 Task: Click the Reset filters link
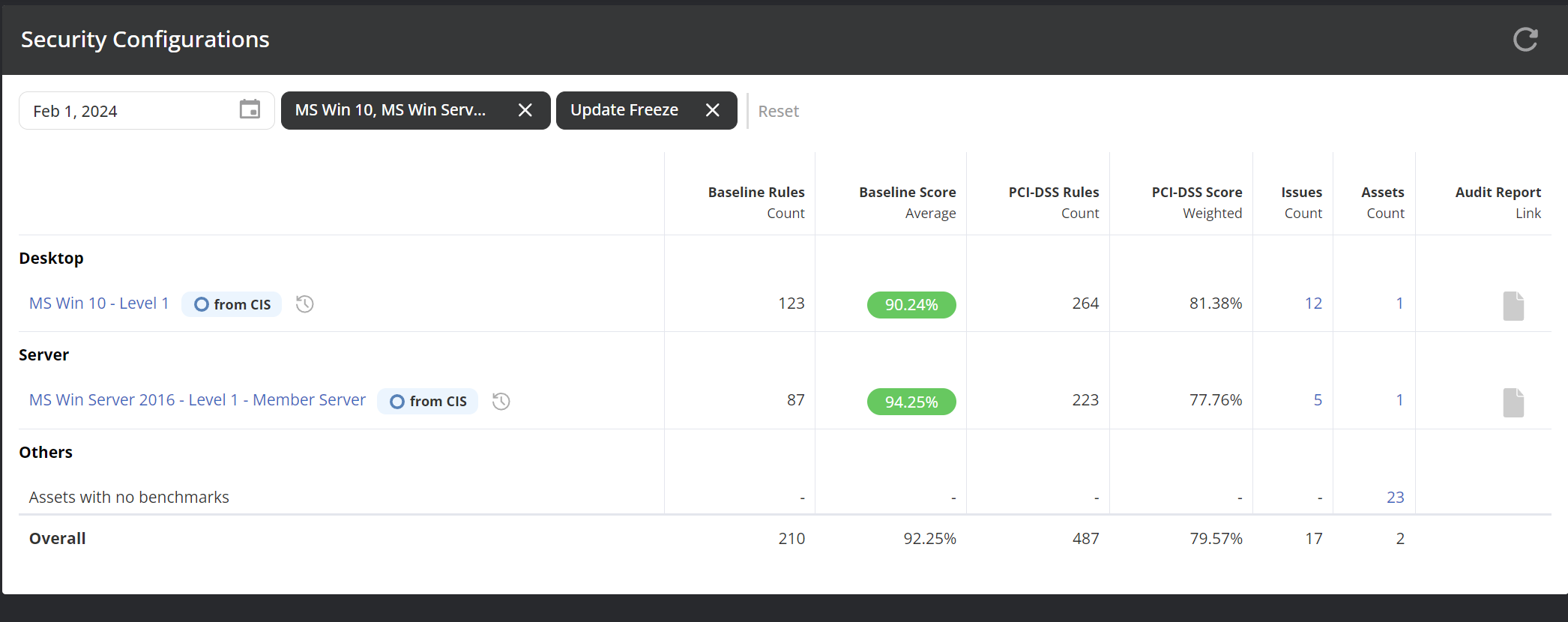click(778, 112)
